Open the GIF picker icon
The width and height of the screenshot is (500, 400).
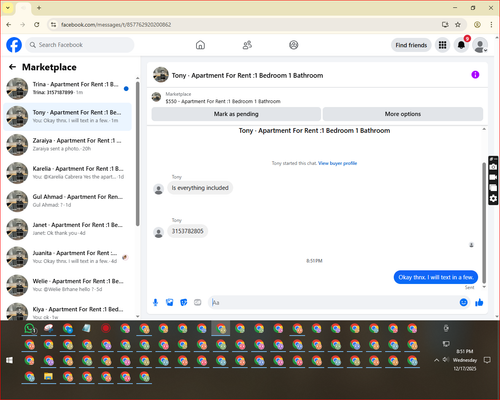(x=198, y=302)
